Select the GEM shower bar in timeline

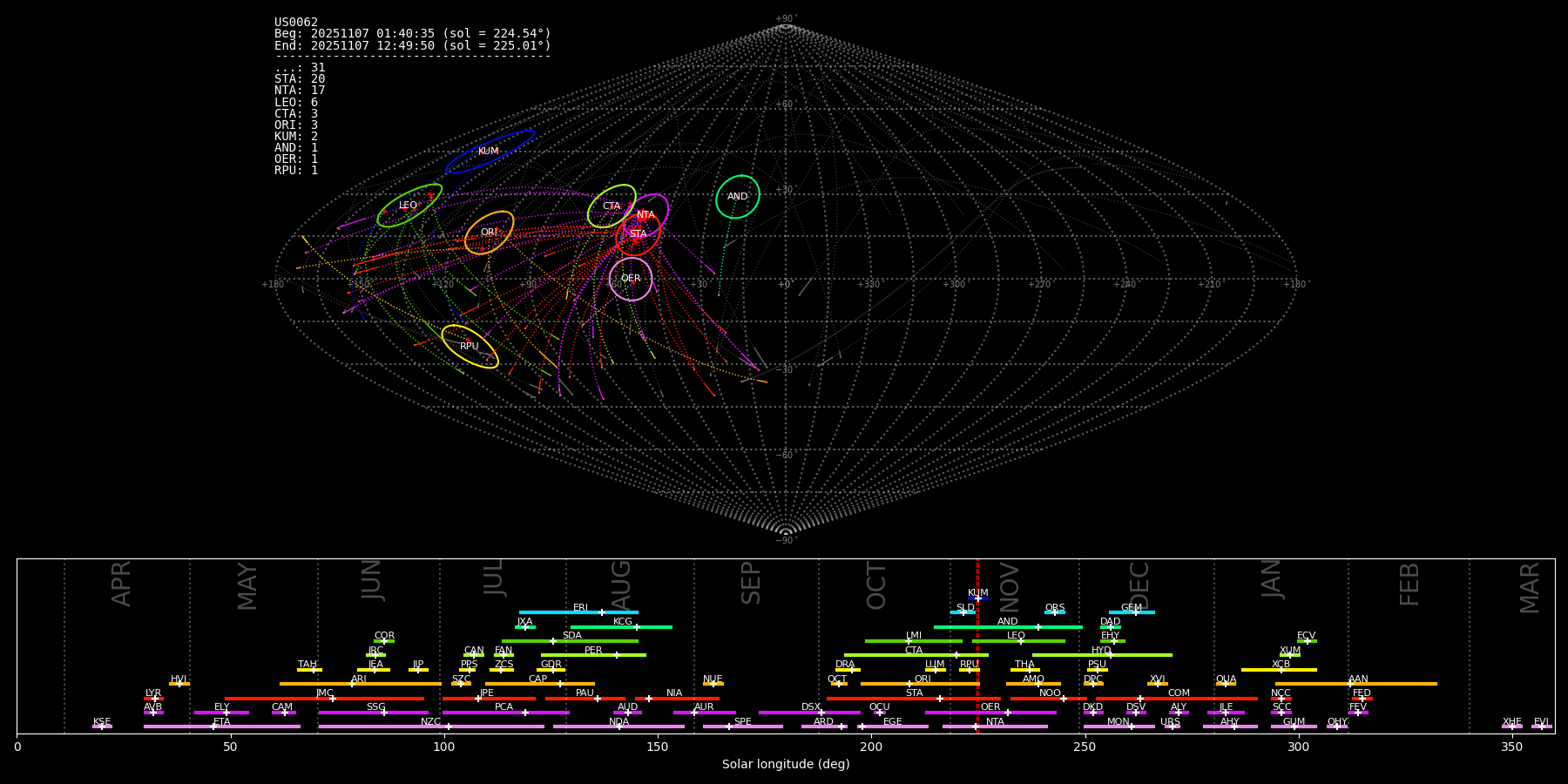1132,612
